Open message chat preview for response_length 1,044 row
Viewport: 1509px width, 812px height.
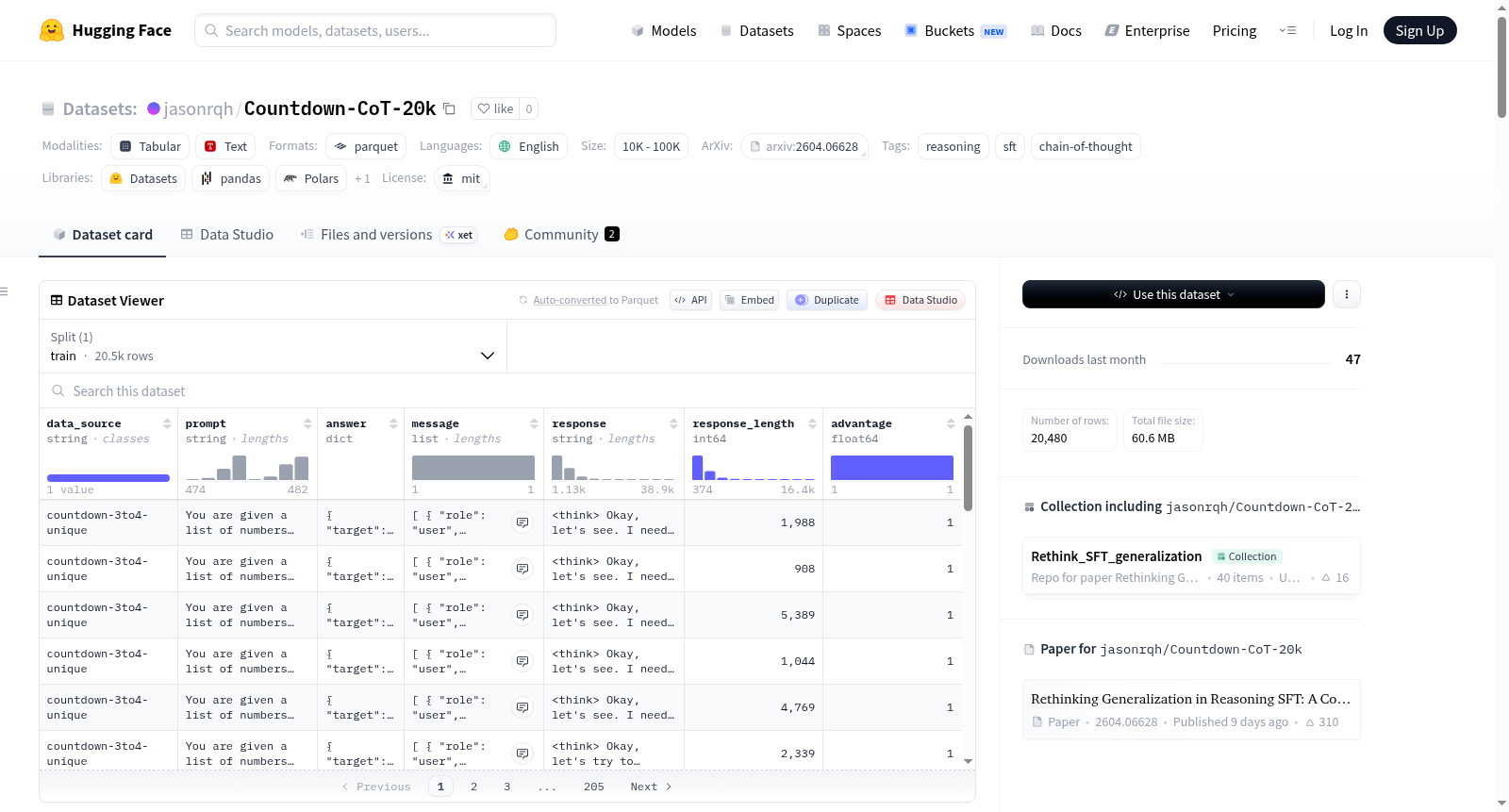click(522, 661)
